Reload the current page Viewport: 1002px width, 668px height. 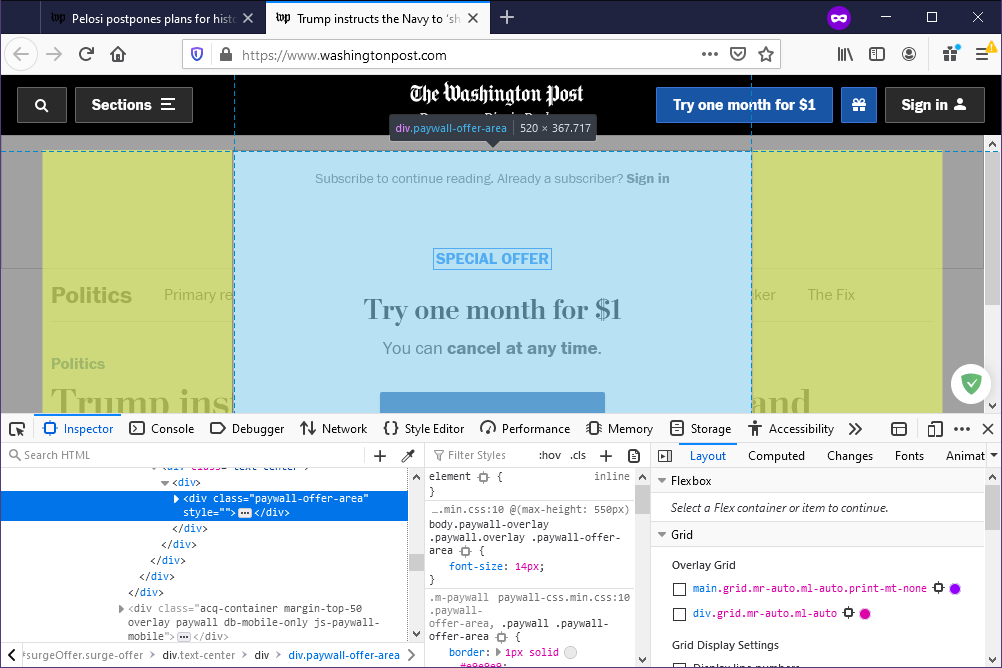point(87,55)
